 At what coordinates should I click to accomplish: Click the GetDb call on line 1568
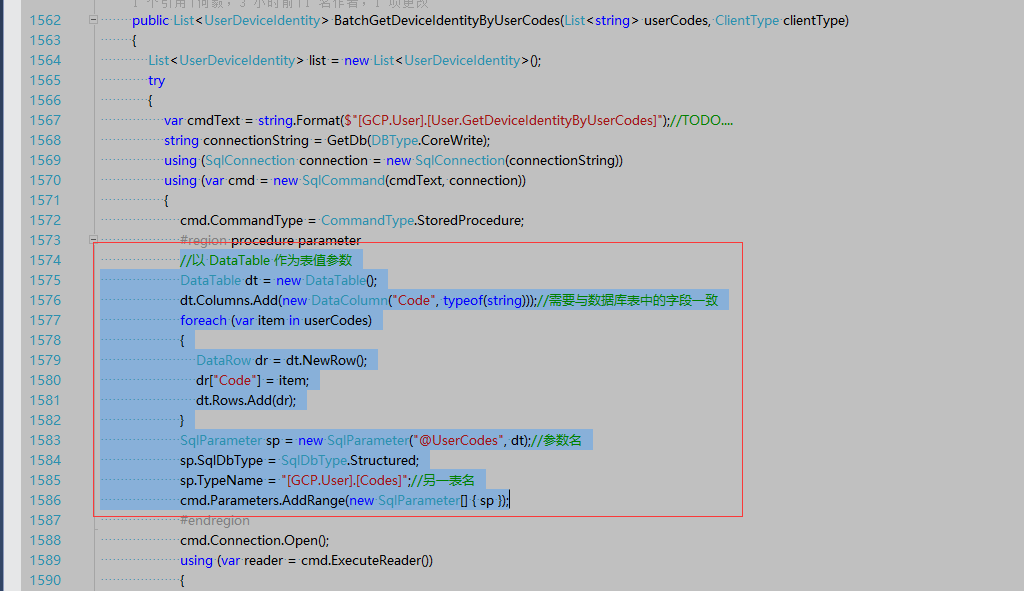(347, 140)
